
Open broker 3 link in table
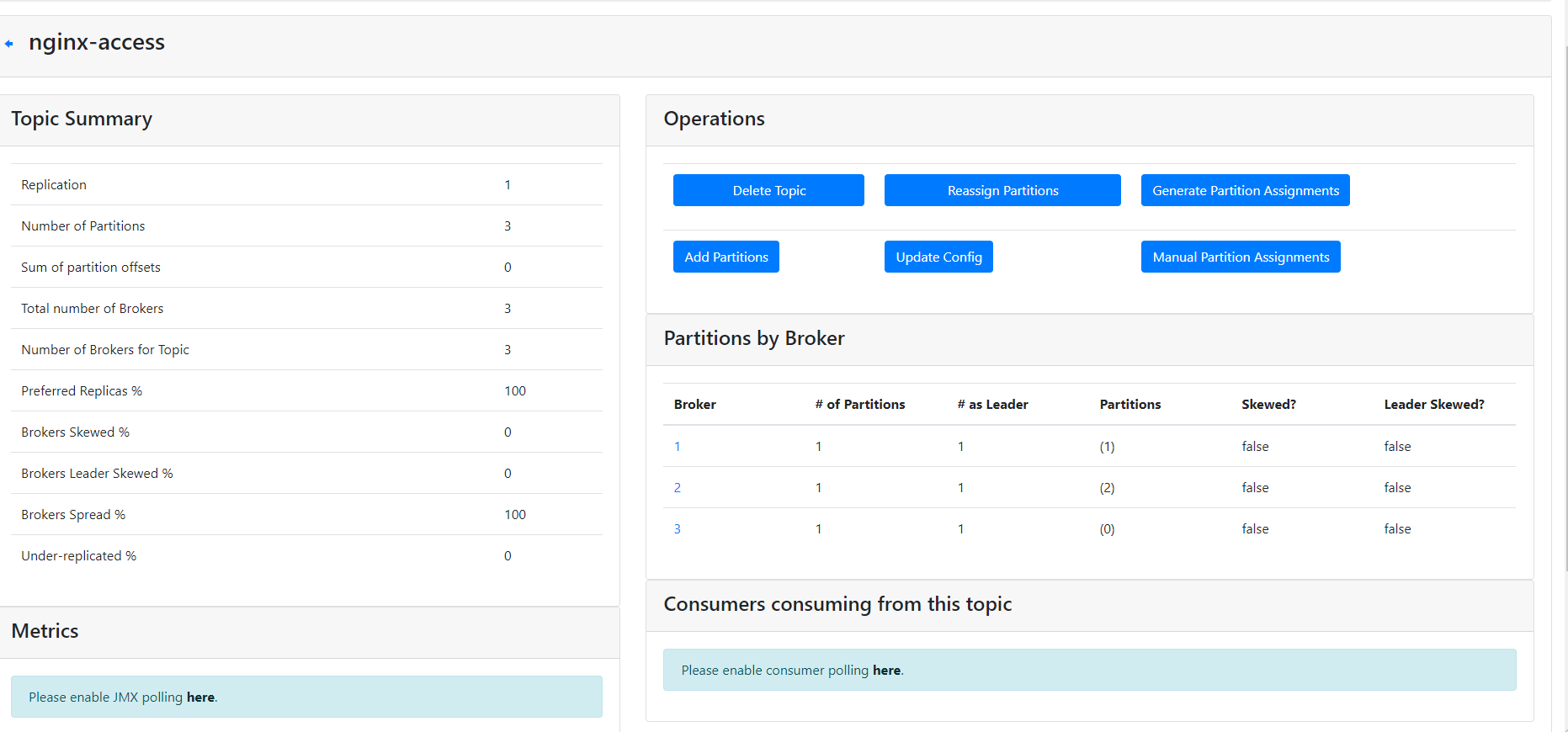(x=678, y=529)
